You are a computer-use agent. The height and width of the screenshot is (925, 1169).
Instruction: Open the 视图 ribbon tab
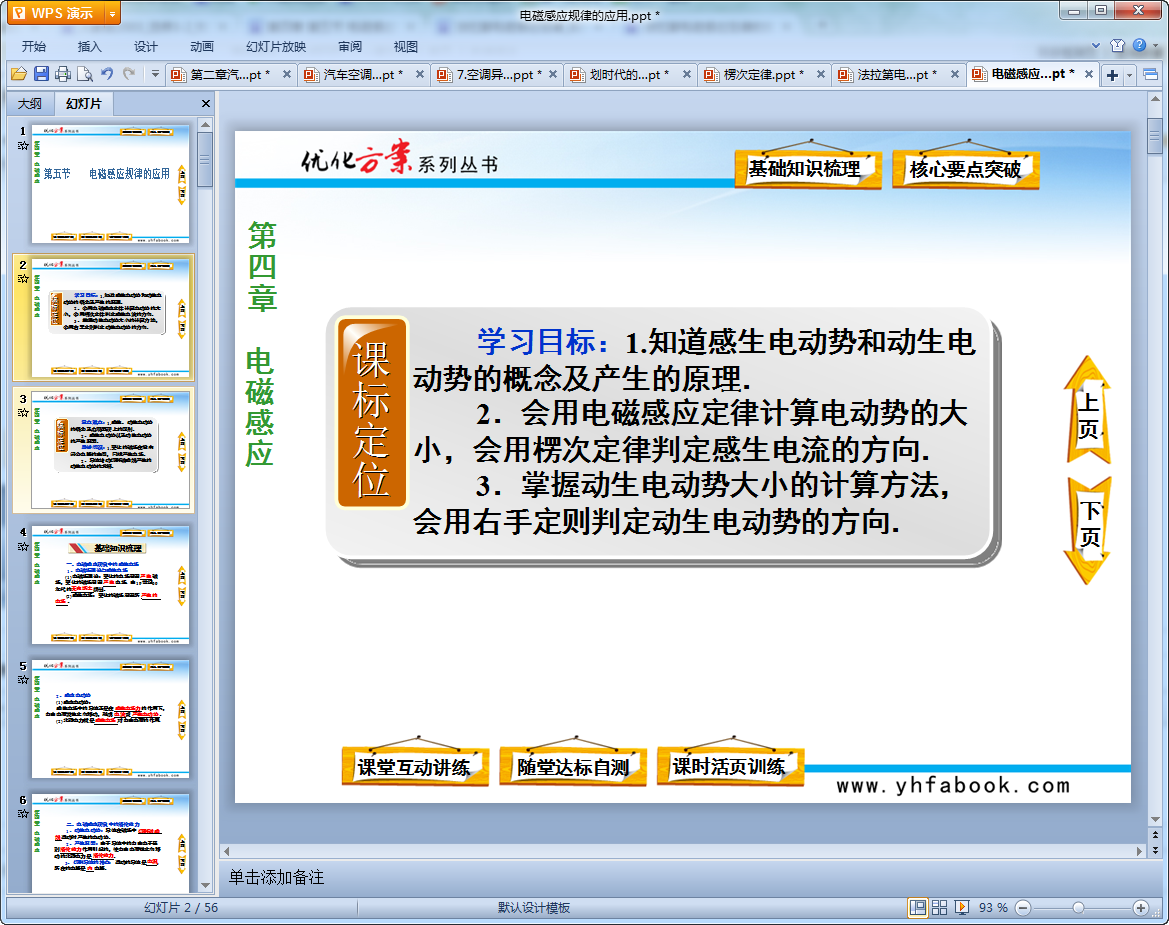[406, 46]
